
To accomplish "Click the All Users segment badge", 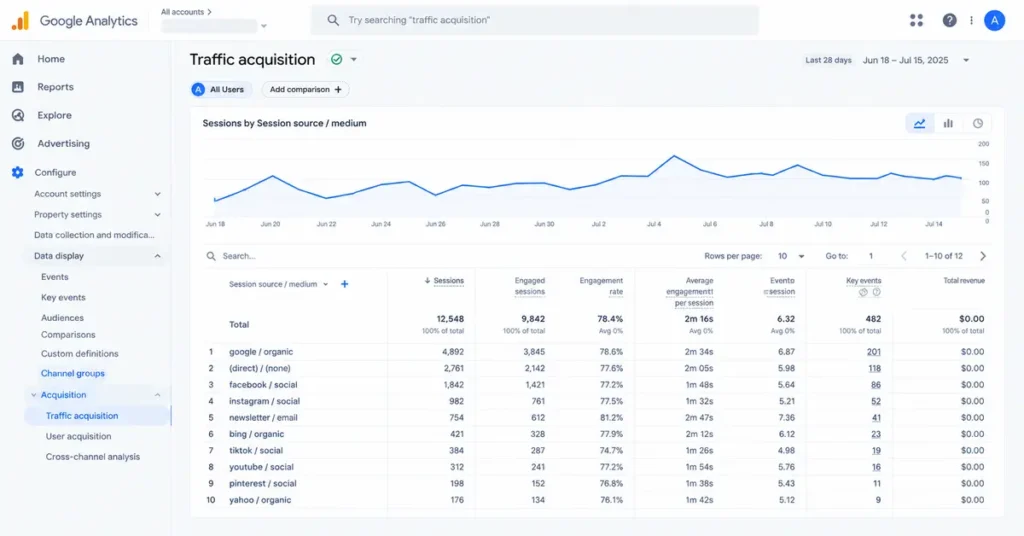I will click(x=221, y=89).
